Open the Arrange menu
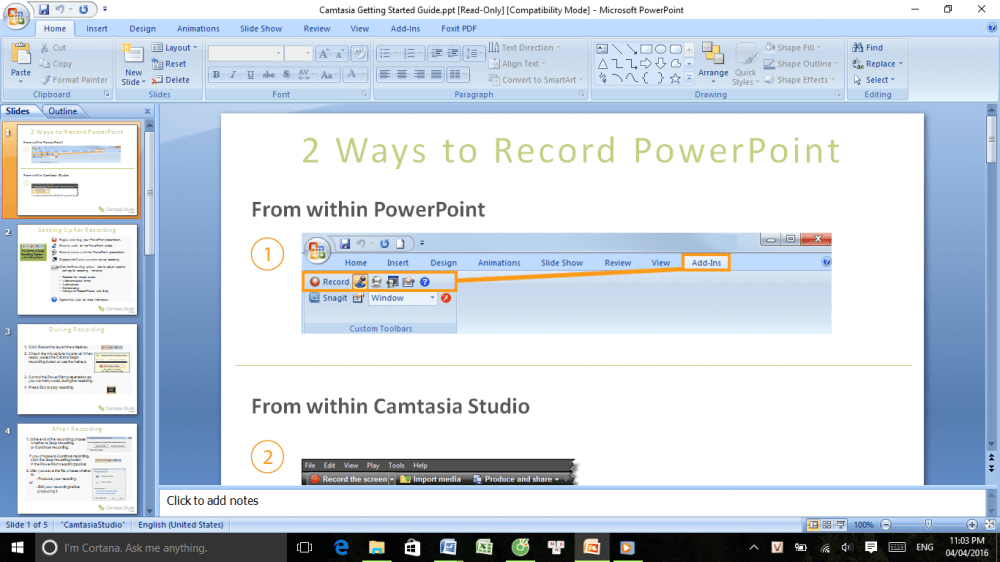The image size is (1000, 562). [x=713, y=62]
